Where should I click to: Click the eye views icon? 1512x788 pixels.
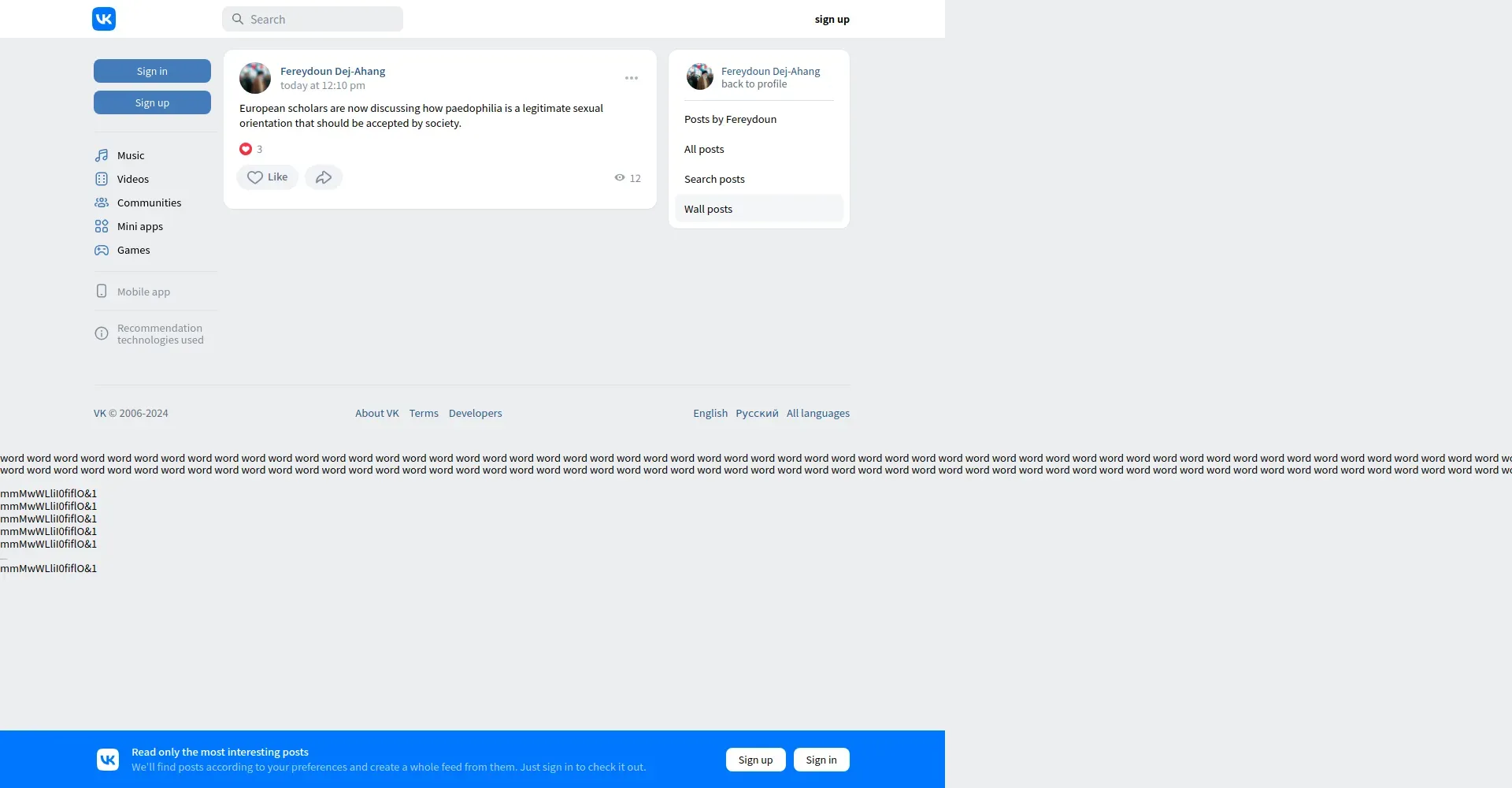tap(620, 178)
